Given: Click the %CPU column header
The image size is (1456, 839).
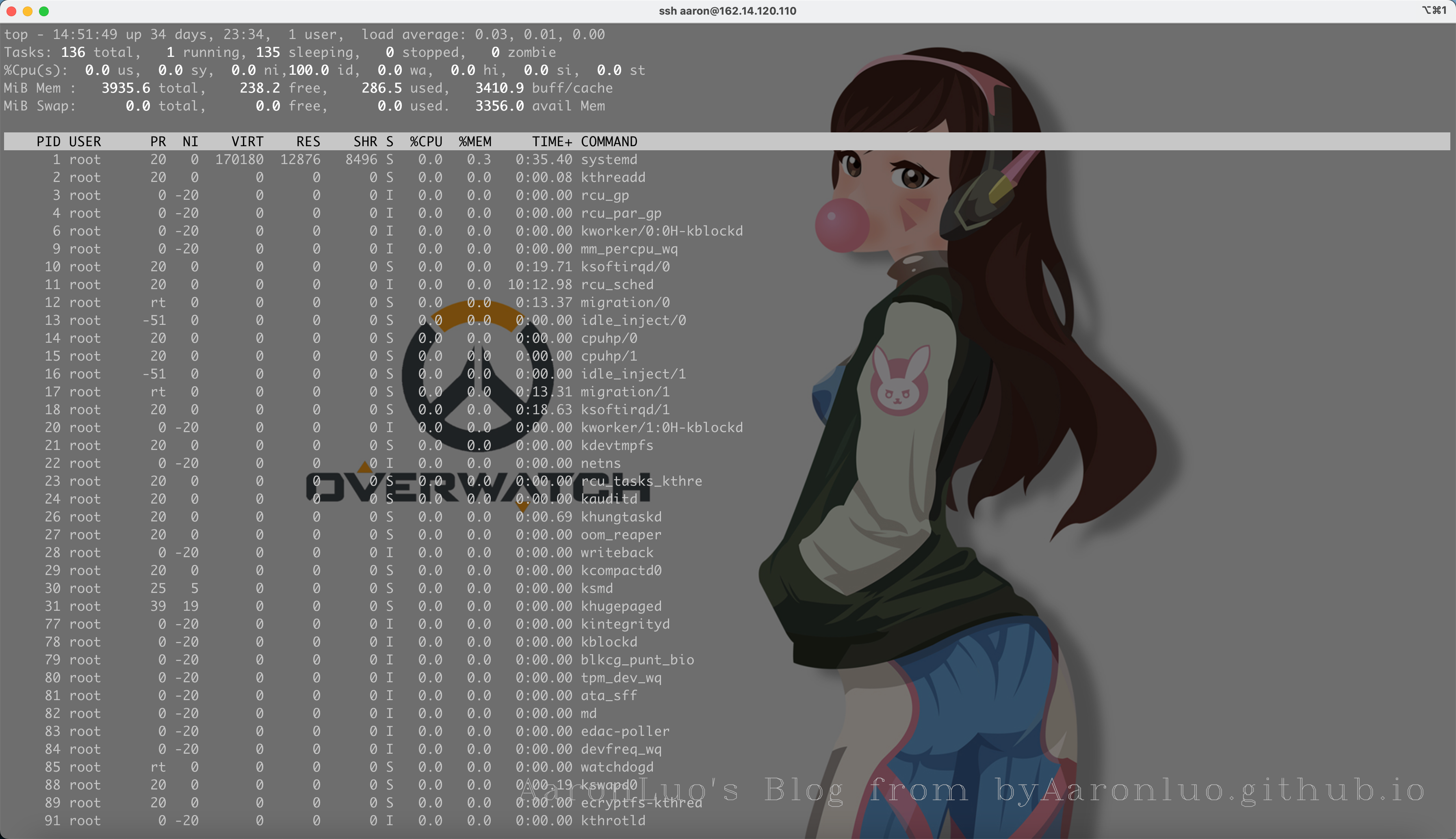Looking at the screenshot, I should pos(426,142).
